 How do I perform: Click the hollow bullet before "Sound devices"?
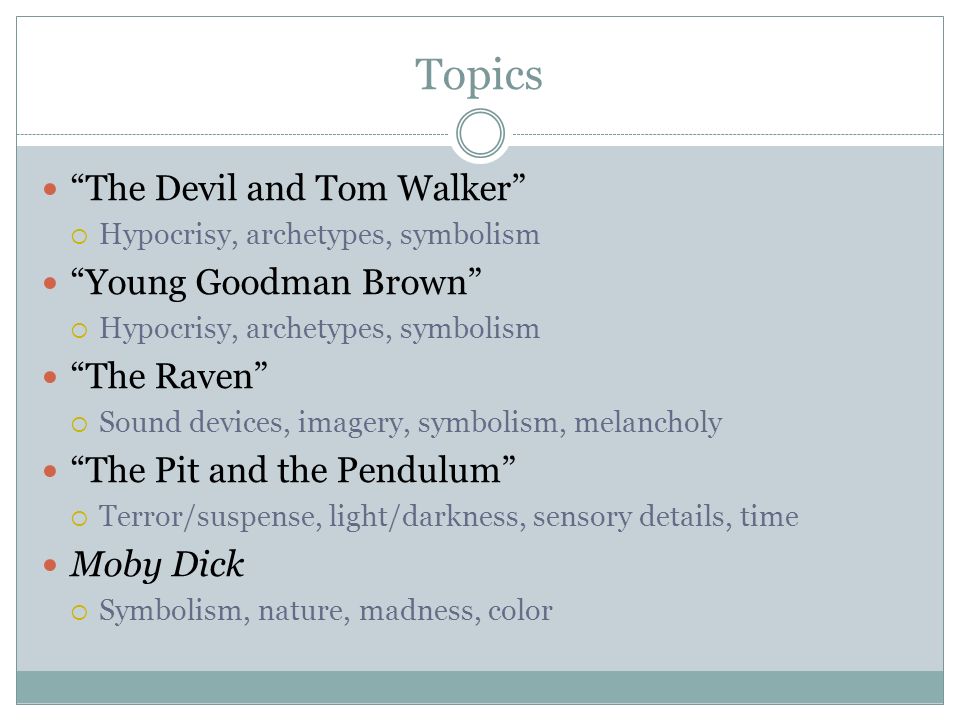click(80, 424)
